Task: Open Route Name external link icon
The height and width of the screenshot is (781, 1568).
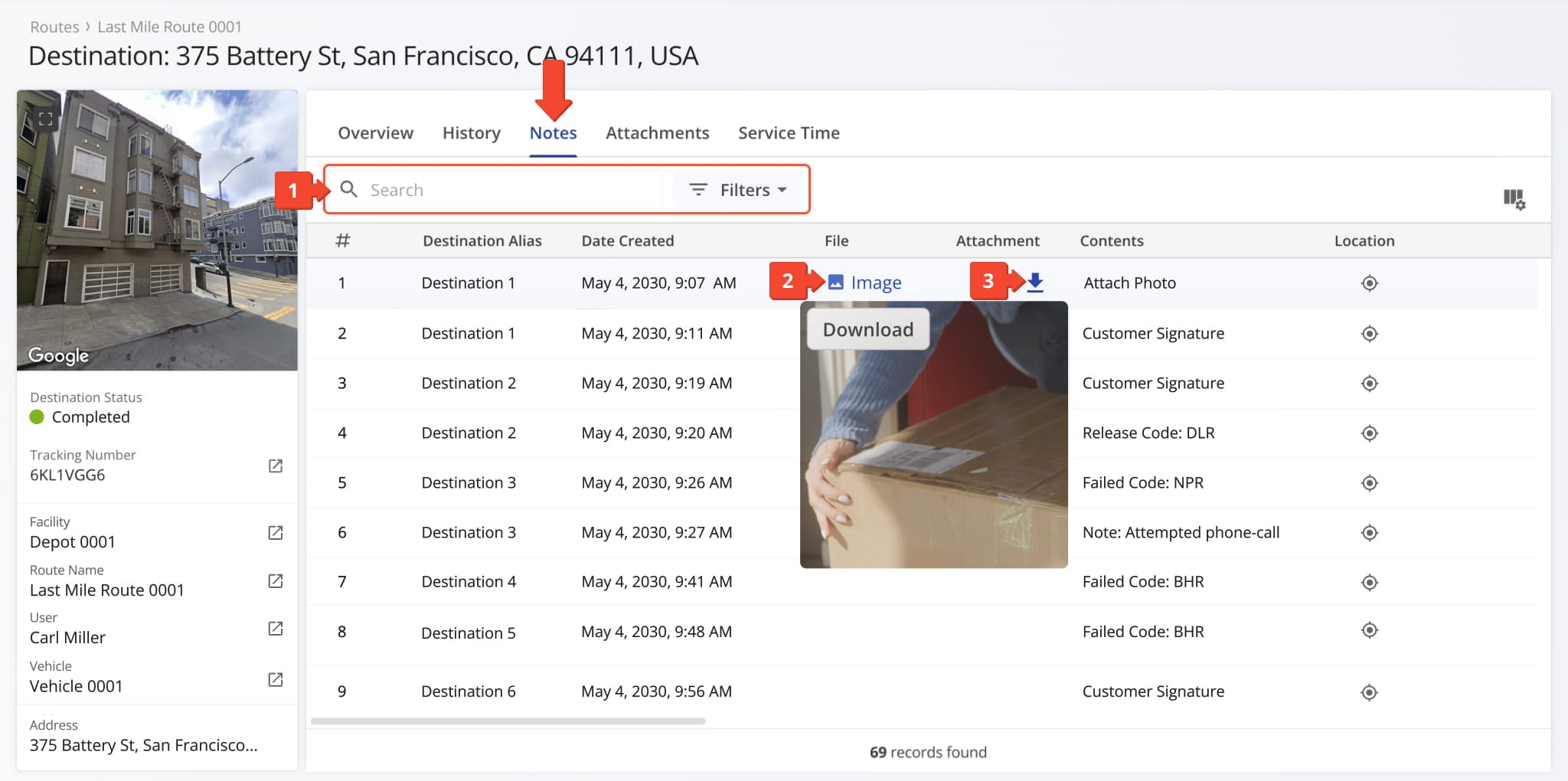Action: tap(276, 581)
